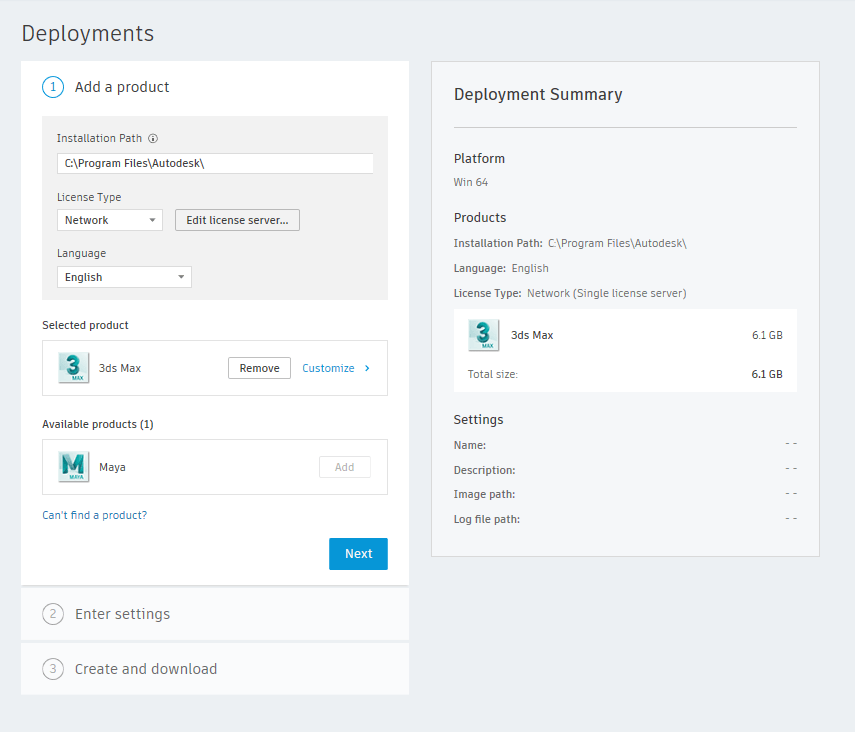Expand the Create and download step
The height and width of the screenshot is (732, 855).
click(215, 669)
